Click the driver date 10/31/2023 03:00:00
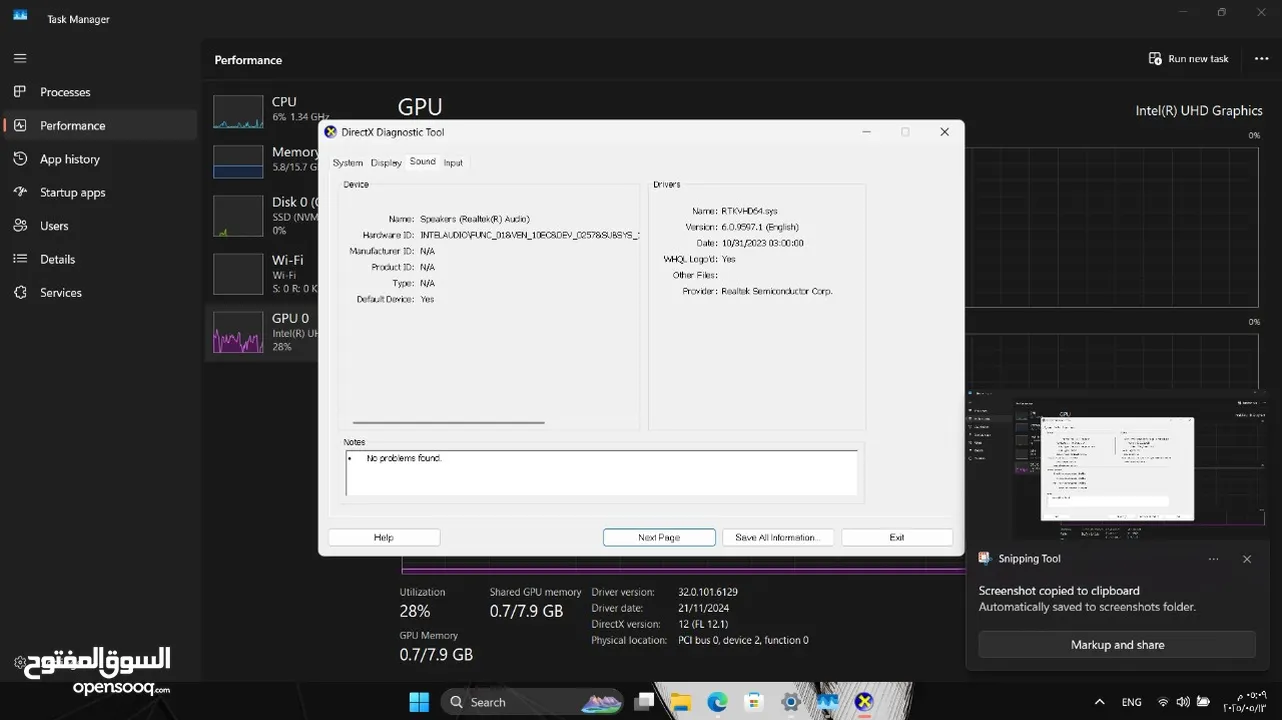 click(762, 243)
